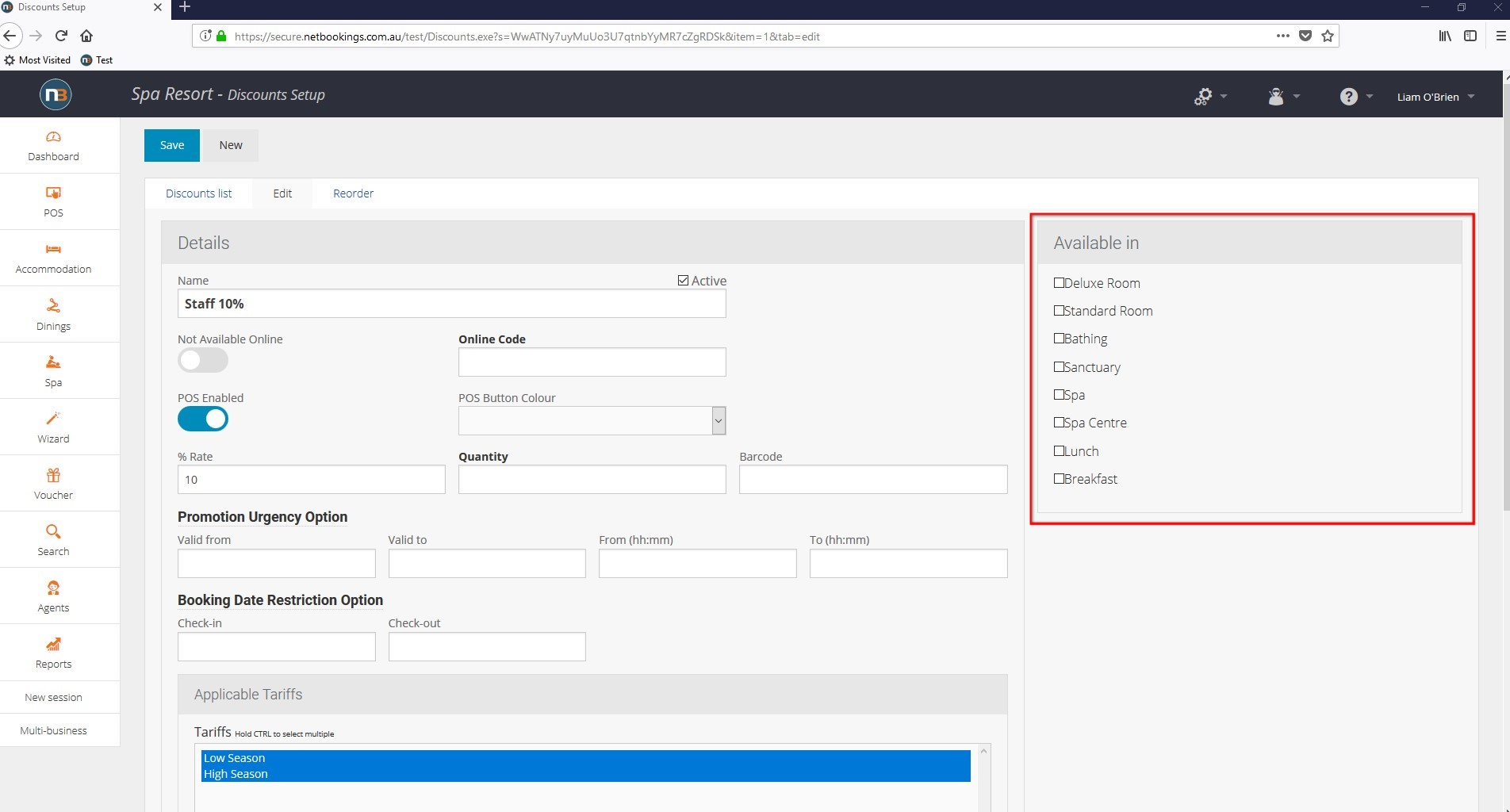The height and width of the screenshot is (812, 1510).
Task: Open the user admin person icon
Action: tap(1276, 97)
